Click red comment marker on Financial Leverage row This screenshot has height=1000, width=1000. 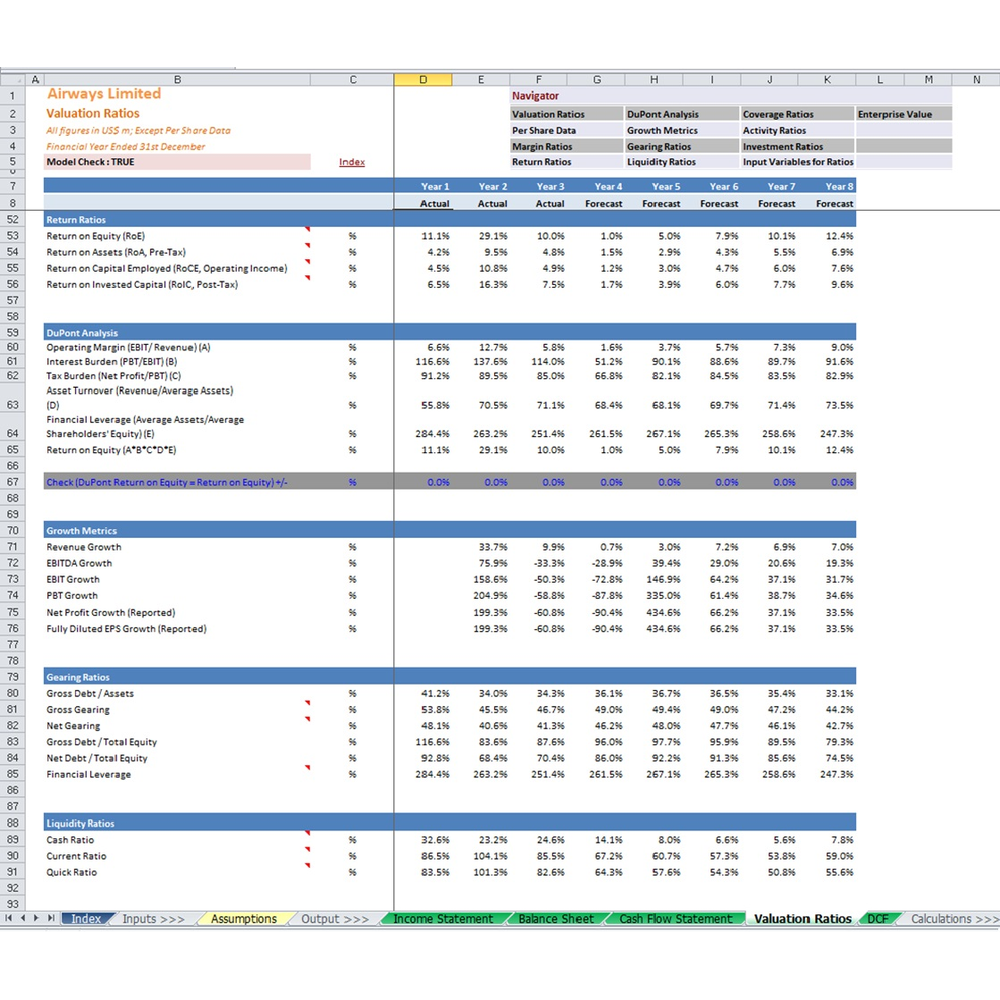click(307, 768)
